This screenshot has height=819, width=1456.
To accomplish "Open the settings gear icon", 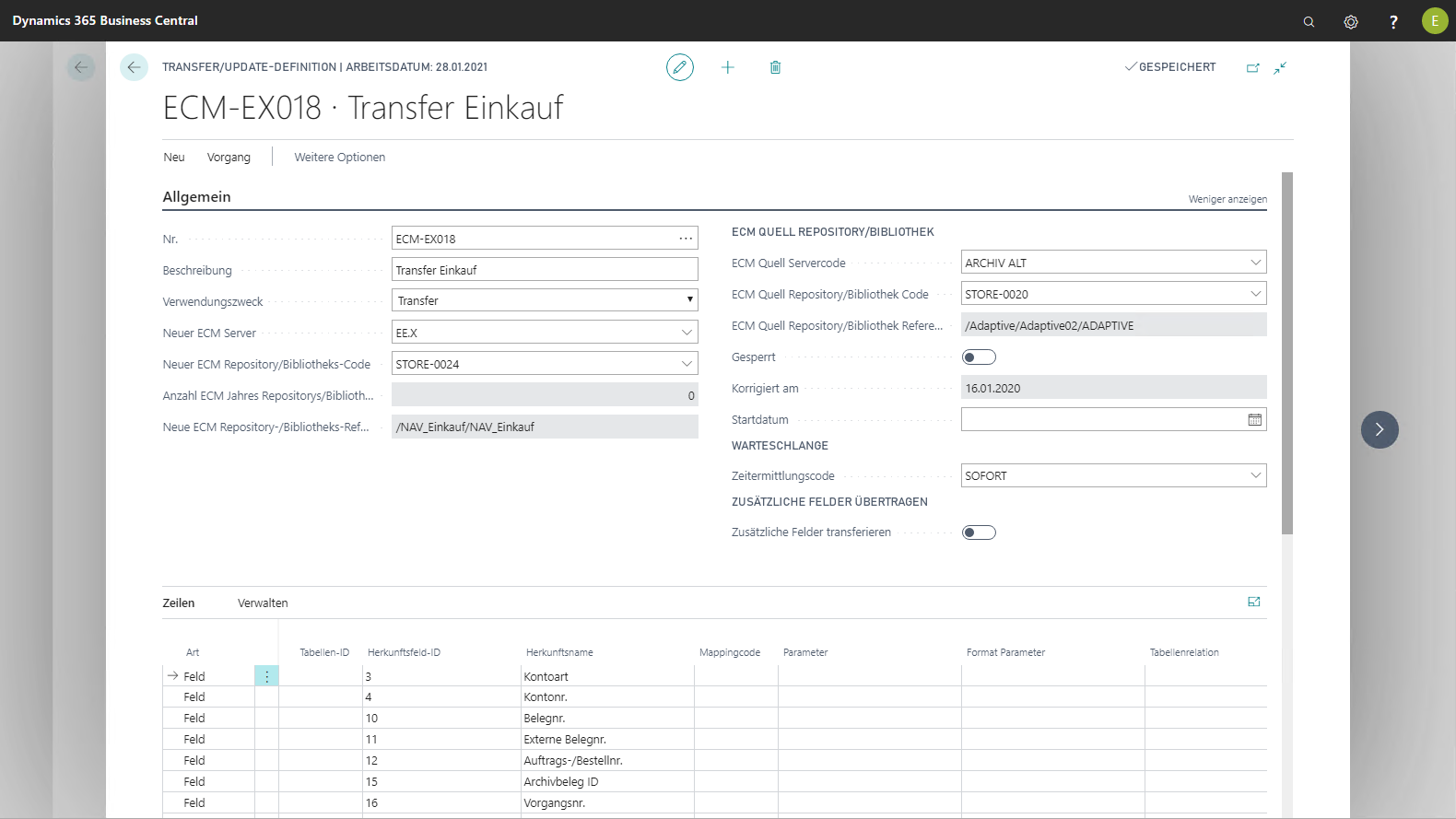I will click(x=1351, y=21).
